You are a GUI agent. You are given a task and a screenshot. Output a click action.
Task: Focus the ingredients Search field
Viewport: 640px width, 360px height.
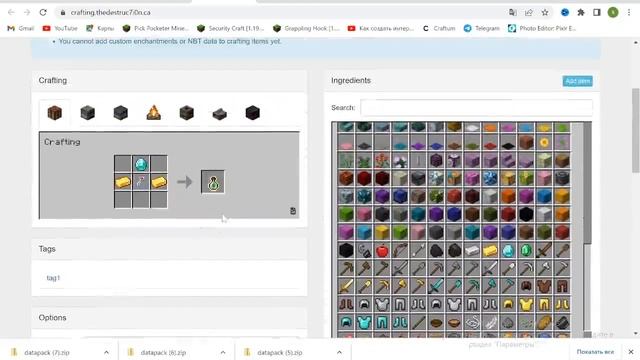pos(476,108)
